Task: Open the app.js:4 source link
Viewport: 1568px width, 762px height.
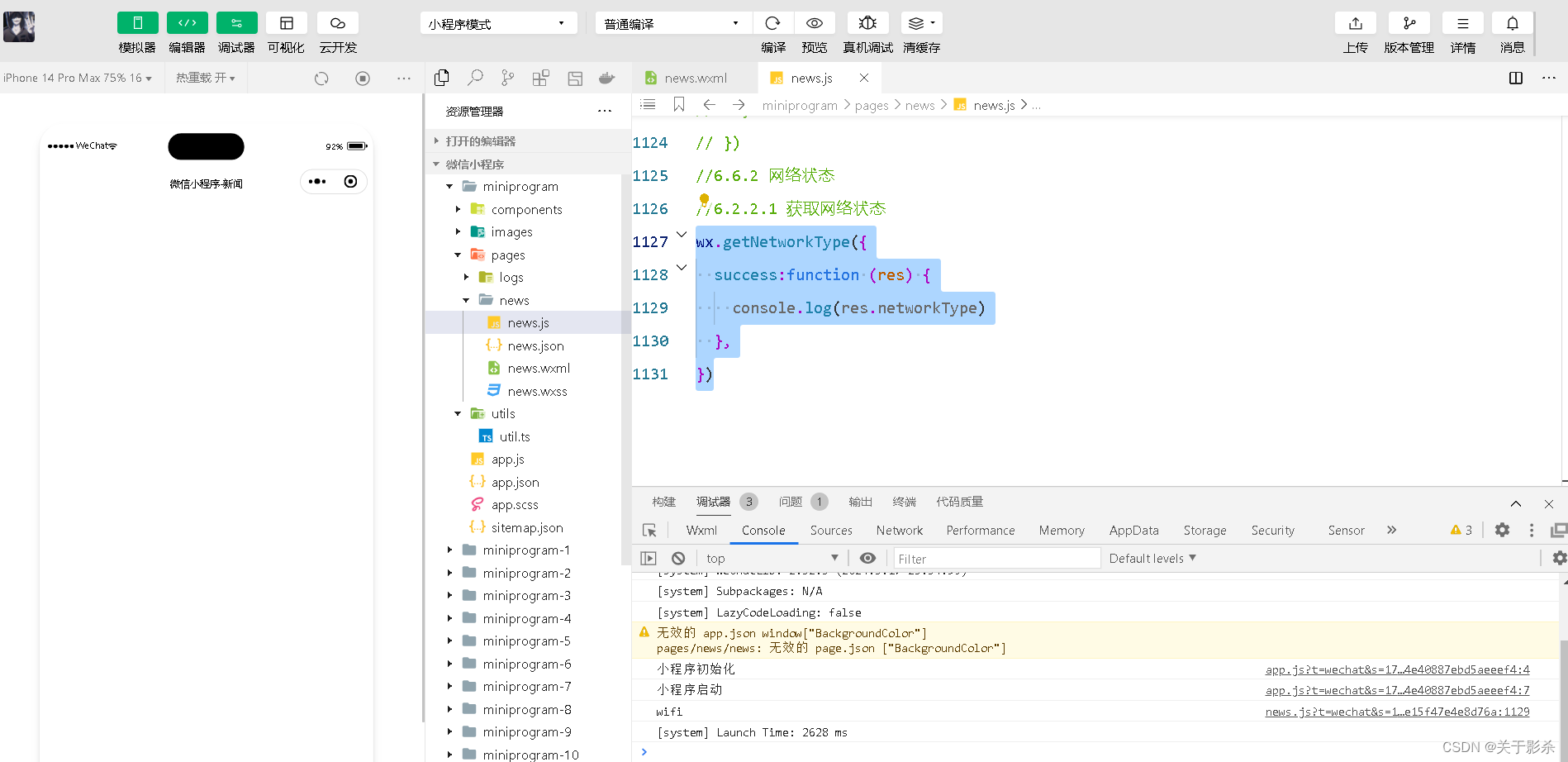Action: pyautogui.click(x=1397, y=669)
